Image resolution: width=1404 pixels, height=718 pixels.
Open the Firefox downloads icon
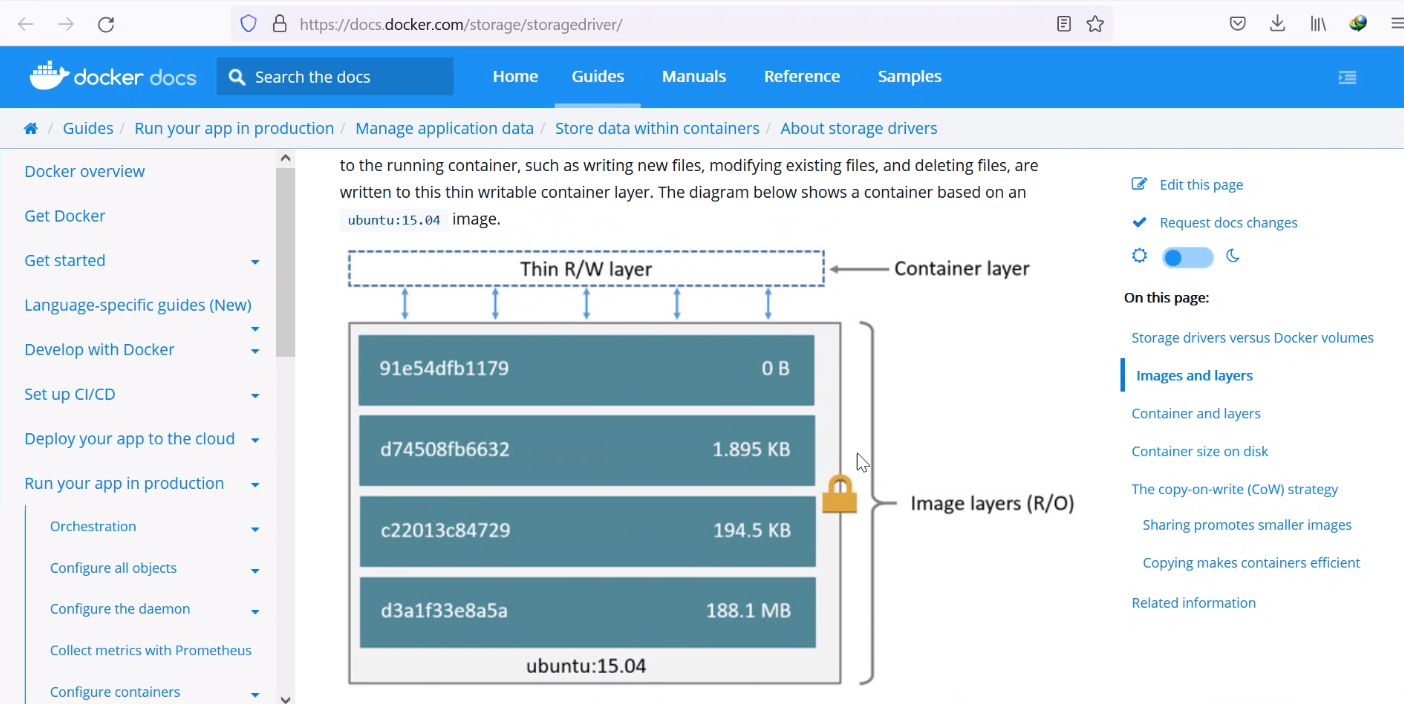[1277, 24]
